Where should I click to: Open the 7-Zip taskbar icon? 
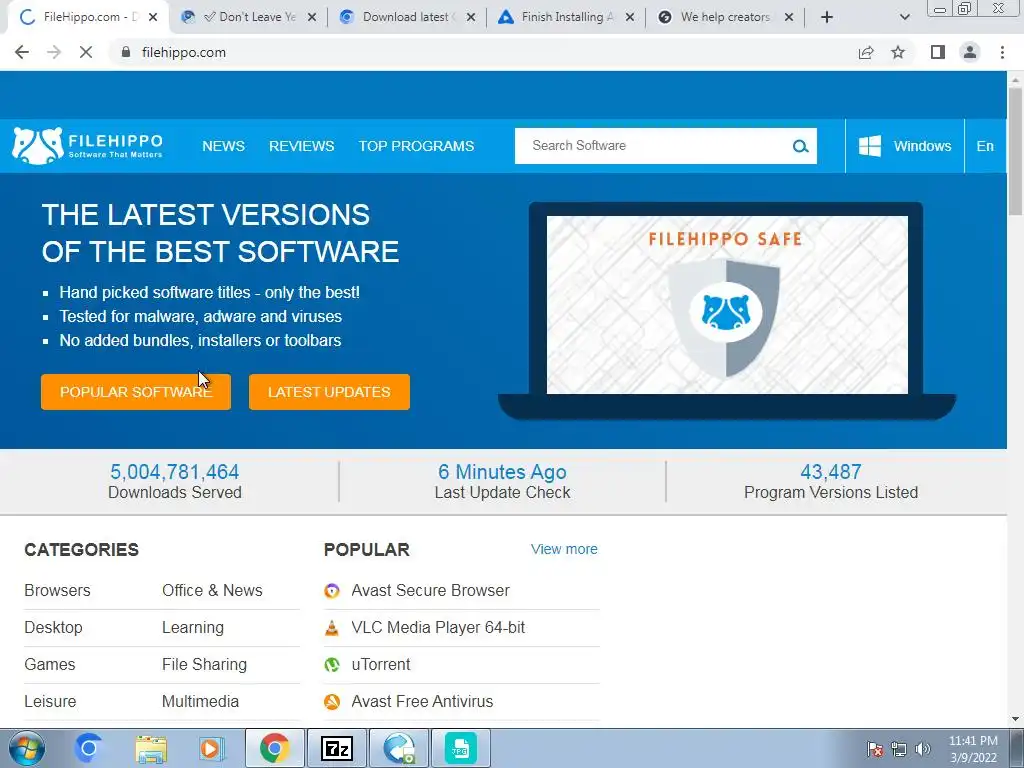click(337, 748)
